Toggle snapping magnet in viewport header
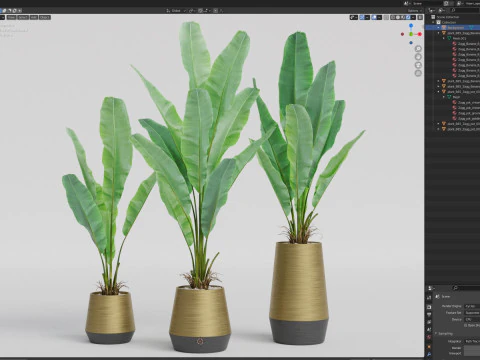Screen dimensions: 480x360 coord(200,11)
